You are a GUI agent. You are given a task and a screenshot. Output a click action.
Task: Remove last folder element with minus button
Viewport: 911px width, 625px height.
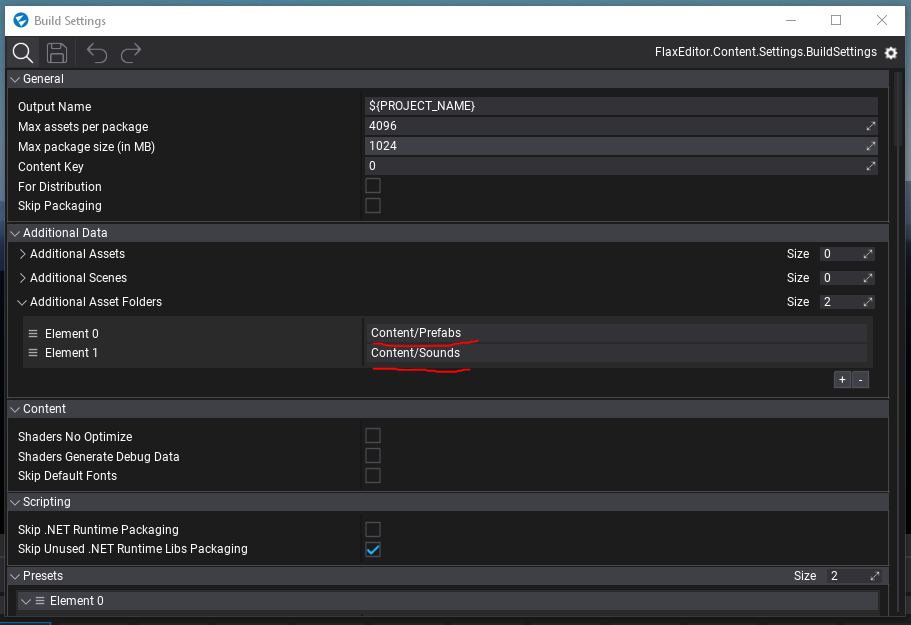(x=860, y=380)
